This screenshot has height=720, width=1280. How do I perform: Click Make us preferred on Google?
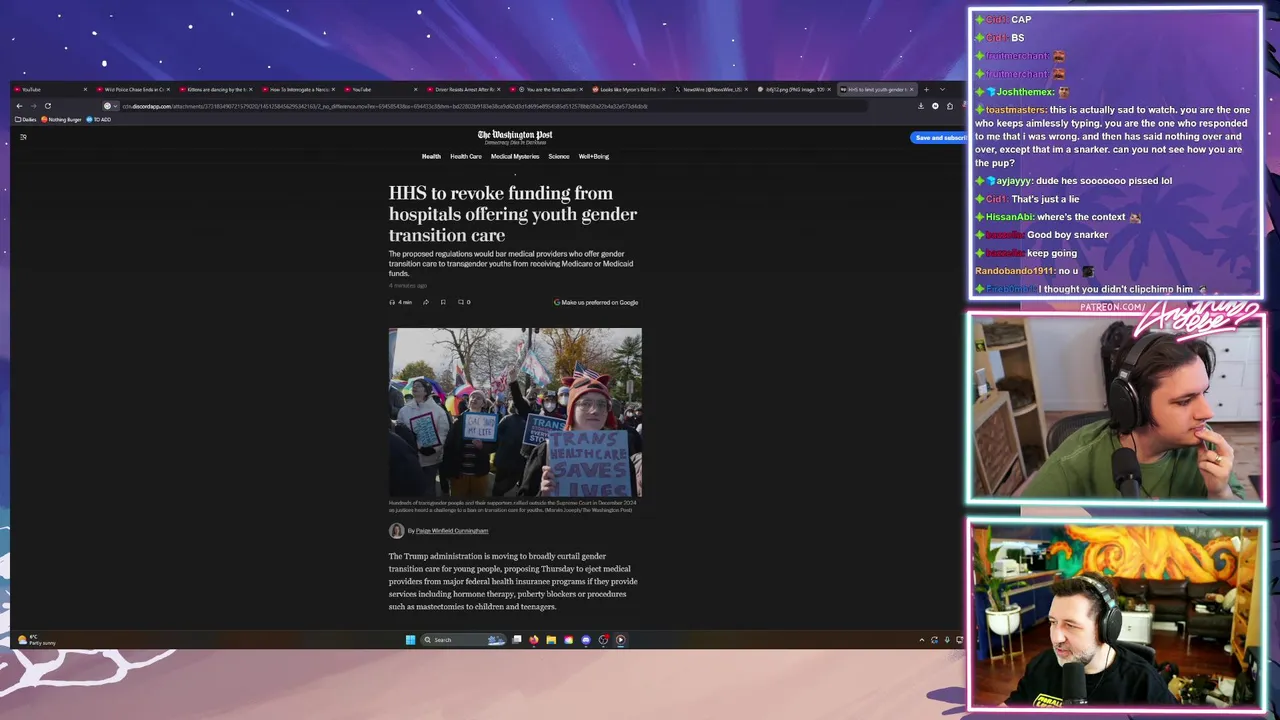[x=596, y=302]
